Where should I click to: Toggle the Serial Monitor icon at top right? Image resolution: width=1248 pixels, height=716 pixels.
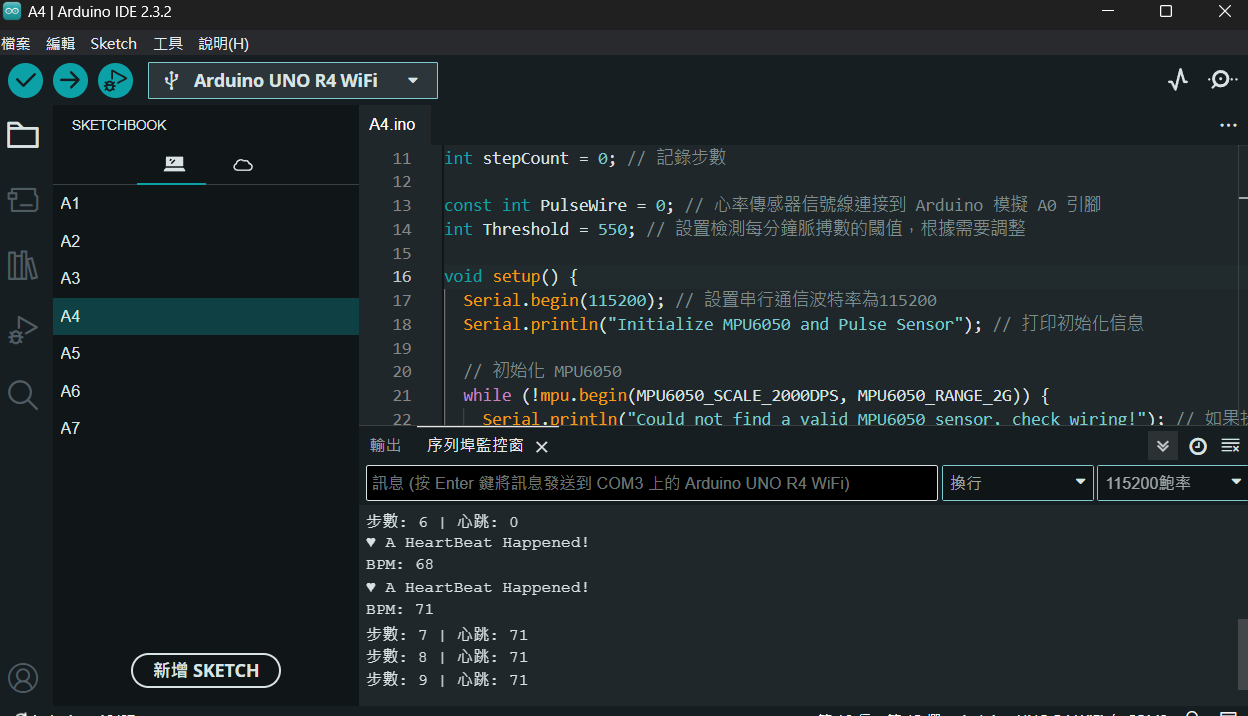1222,80
